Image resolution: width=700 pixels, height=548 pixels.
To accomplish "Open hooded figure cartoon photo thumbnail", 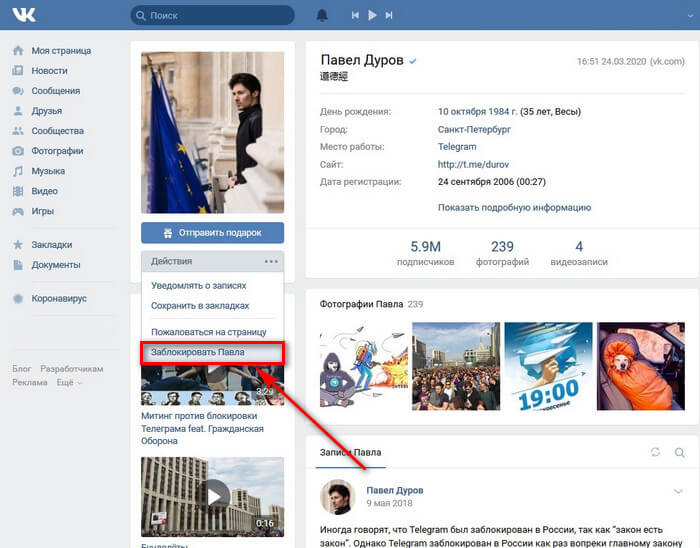I will 364,366.
